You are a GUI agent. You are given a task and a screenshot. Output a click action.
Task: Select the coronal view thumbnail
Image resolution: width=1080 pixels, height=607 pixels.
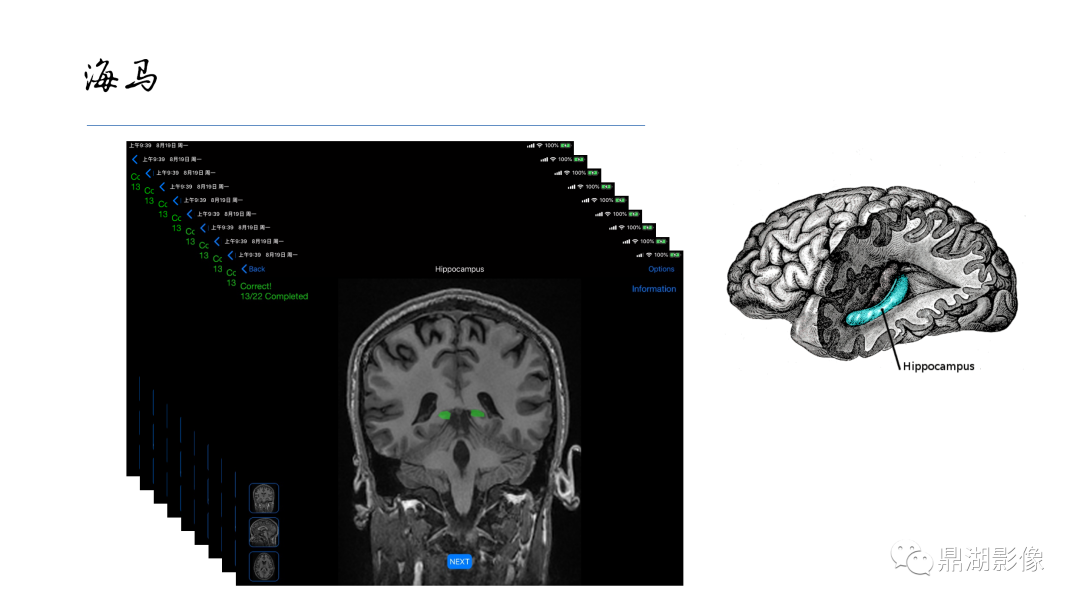click(264, 498)
